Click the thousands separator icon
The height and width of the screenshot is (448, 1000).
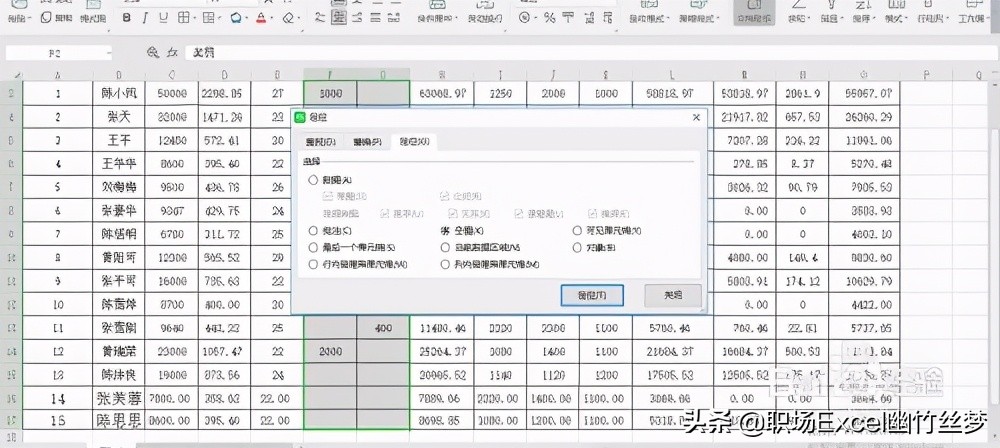coord(568,18)
